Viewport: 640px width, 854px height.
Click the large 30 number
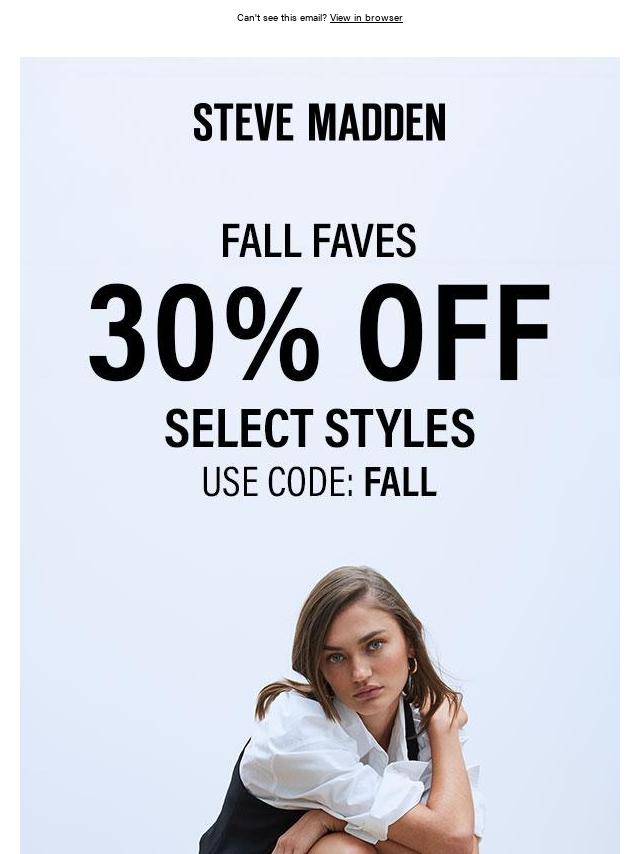(x=153, y=331)
